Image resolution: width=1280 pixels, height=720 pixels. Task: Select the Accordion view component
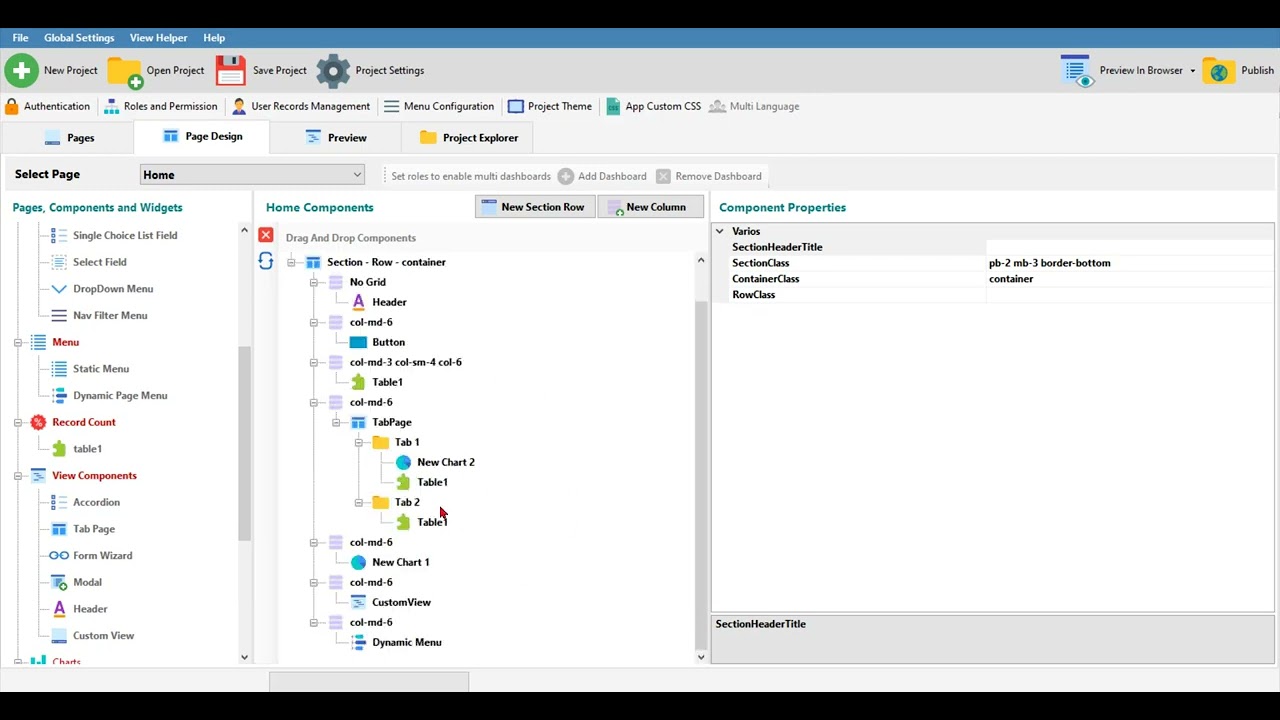click(x=96, y=502)
